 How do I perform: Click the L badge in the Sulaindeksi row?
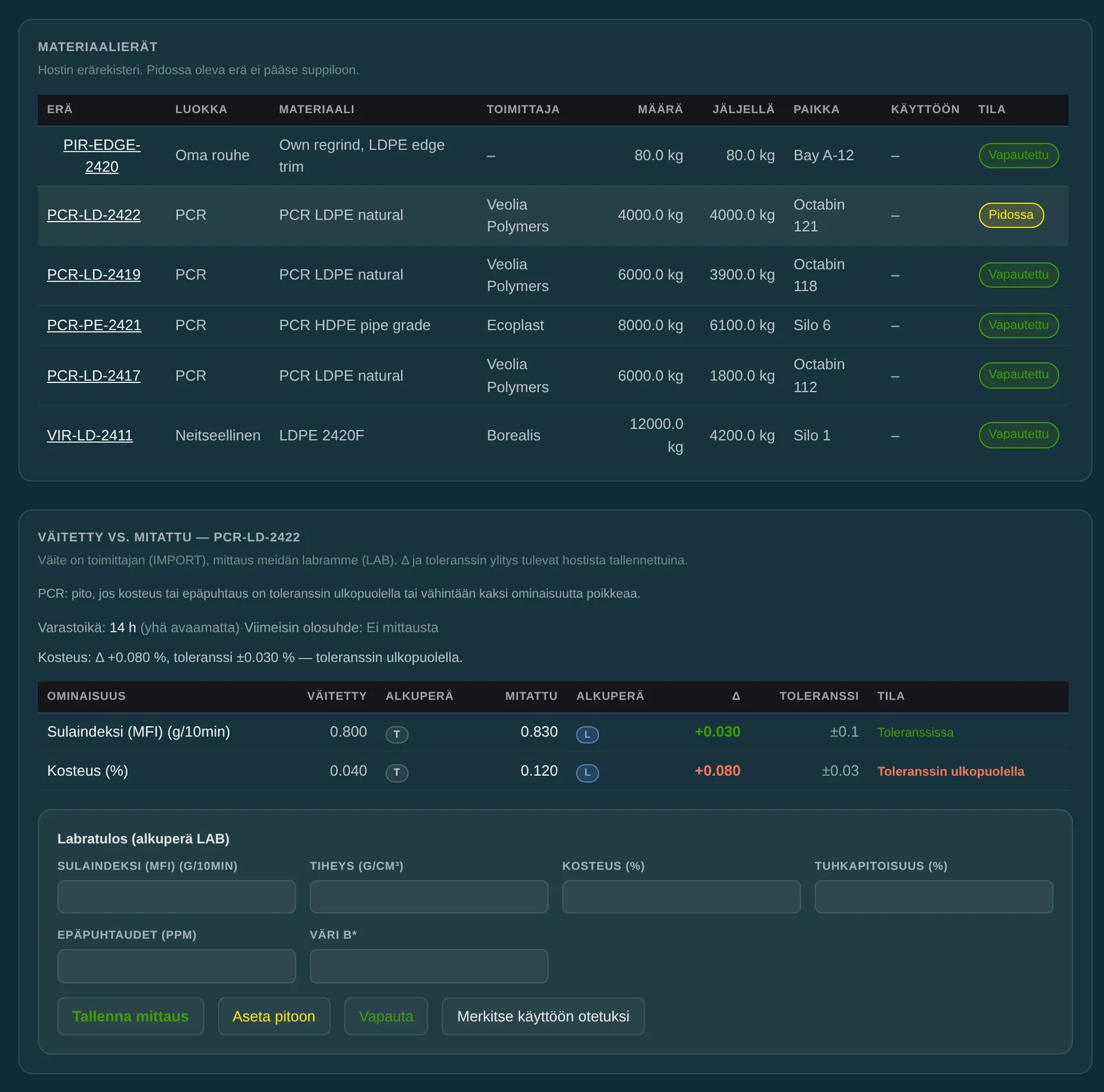(587, 734)
